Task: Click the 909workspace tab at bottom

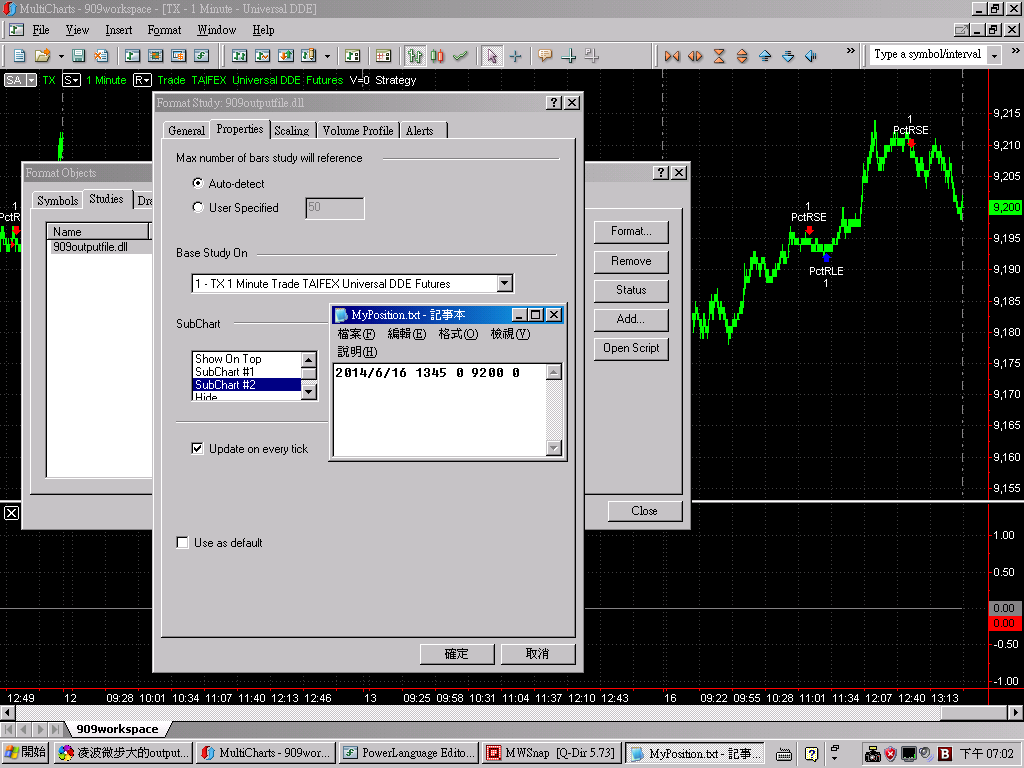Action: (118, 729)
